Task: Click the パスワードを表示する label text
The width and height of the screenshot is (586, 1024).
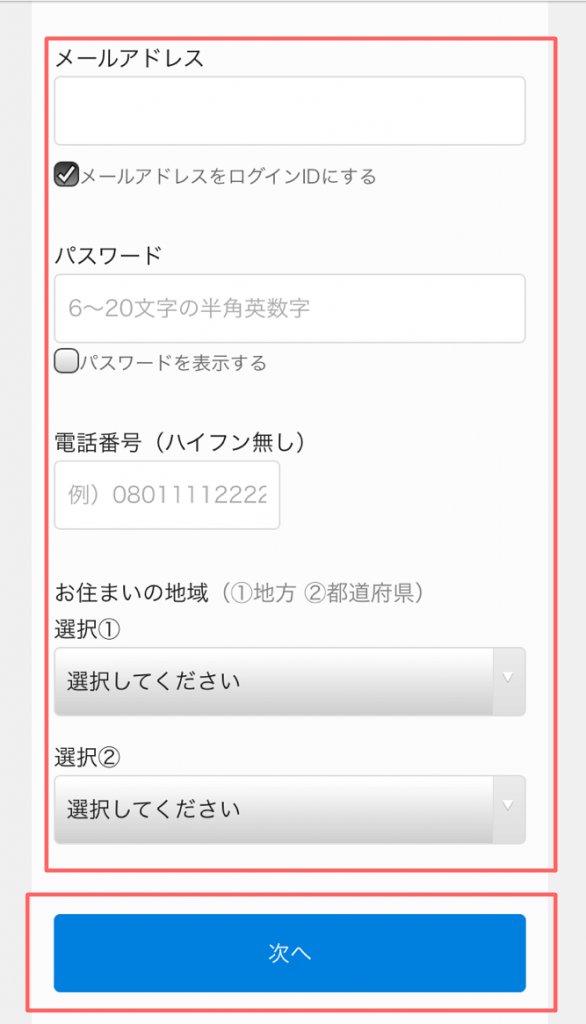Action: coord(174,362)
